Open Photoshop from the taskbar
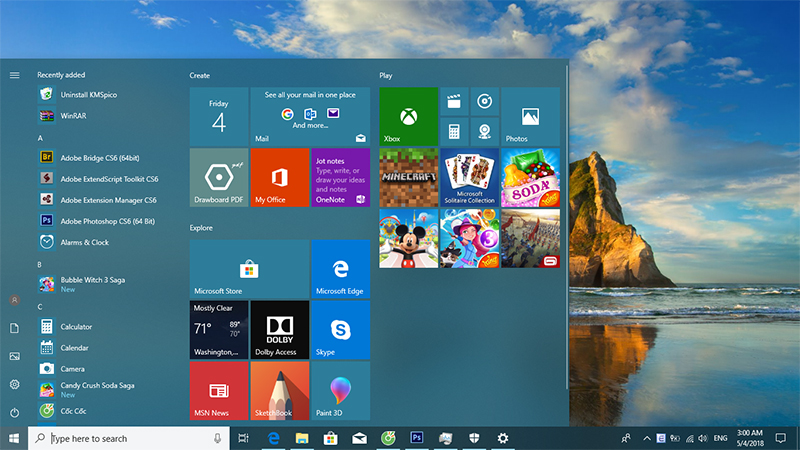 point(417,438)
